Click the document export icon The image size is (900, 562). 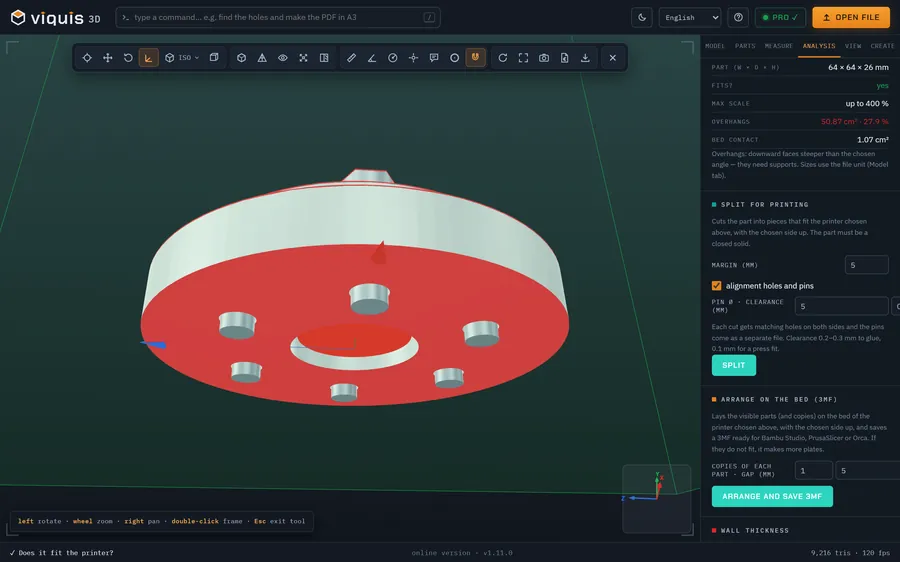(565, 57)
